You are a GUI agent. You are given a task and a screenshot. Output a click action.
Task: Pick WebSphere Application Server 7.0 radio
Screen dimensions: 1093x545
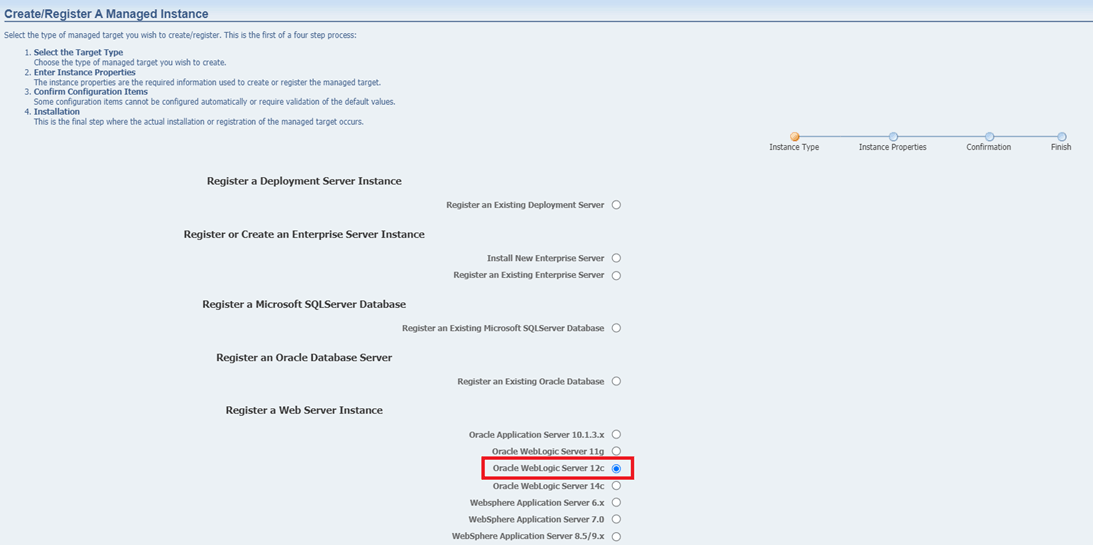(616, 519)
